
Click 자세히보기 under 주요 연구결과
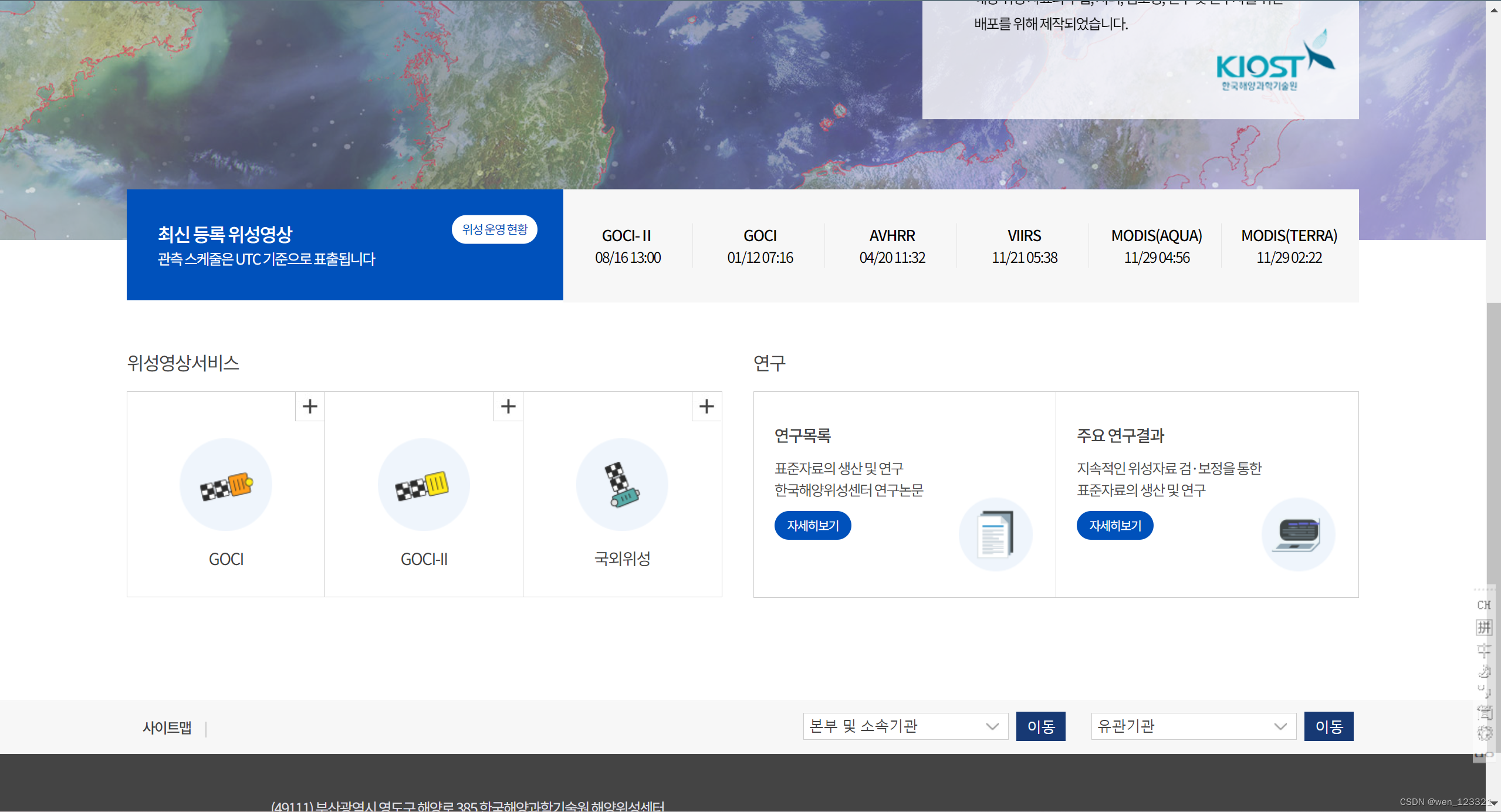coord(1114,526)
